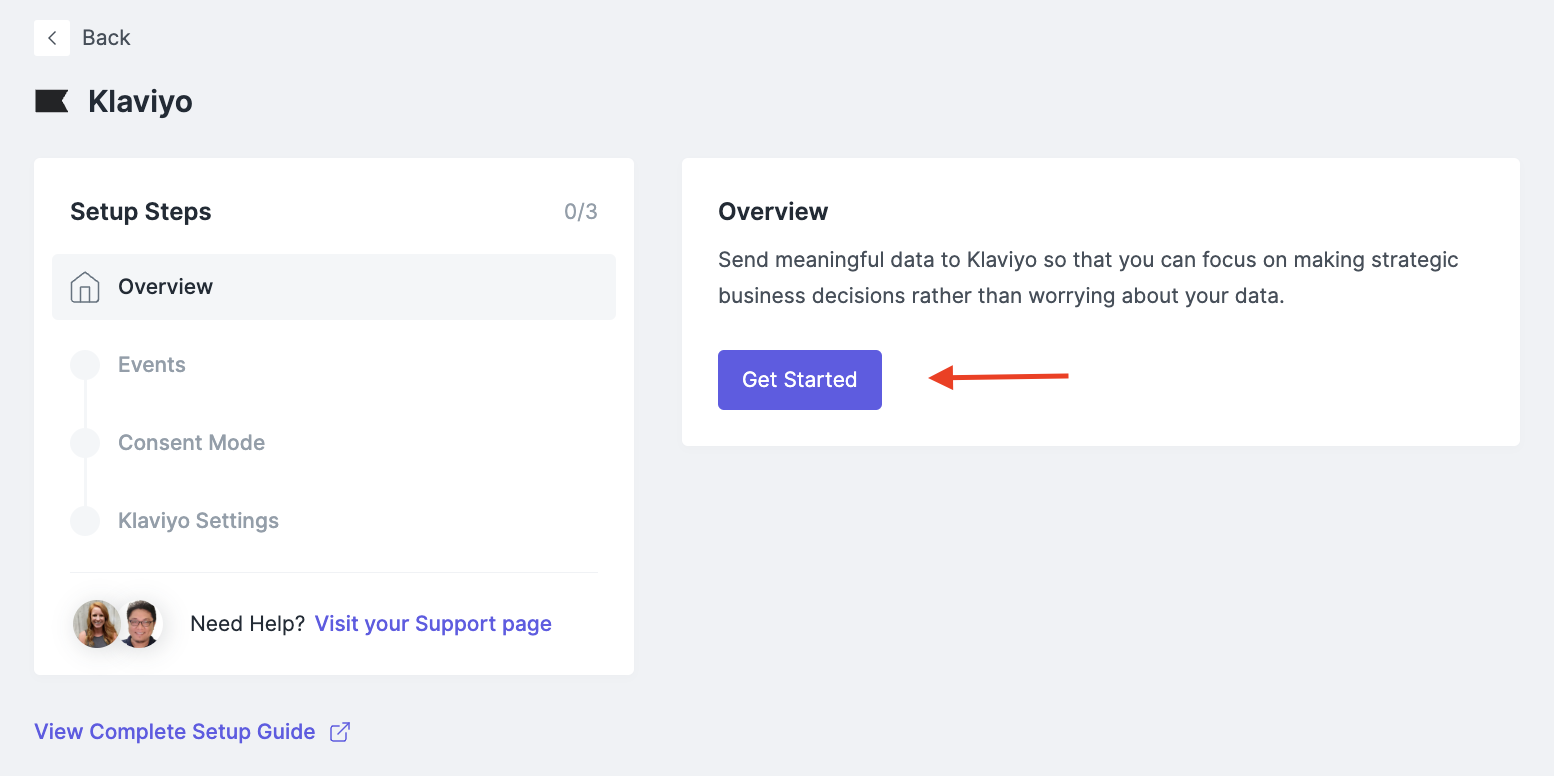Screen dimensions: 1554x776
Task: Click the Klaviyo page title
Action: [140, 102]
